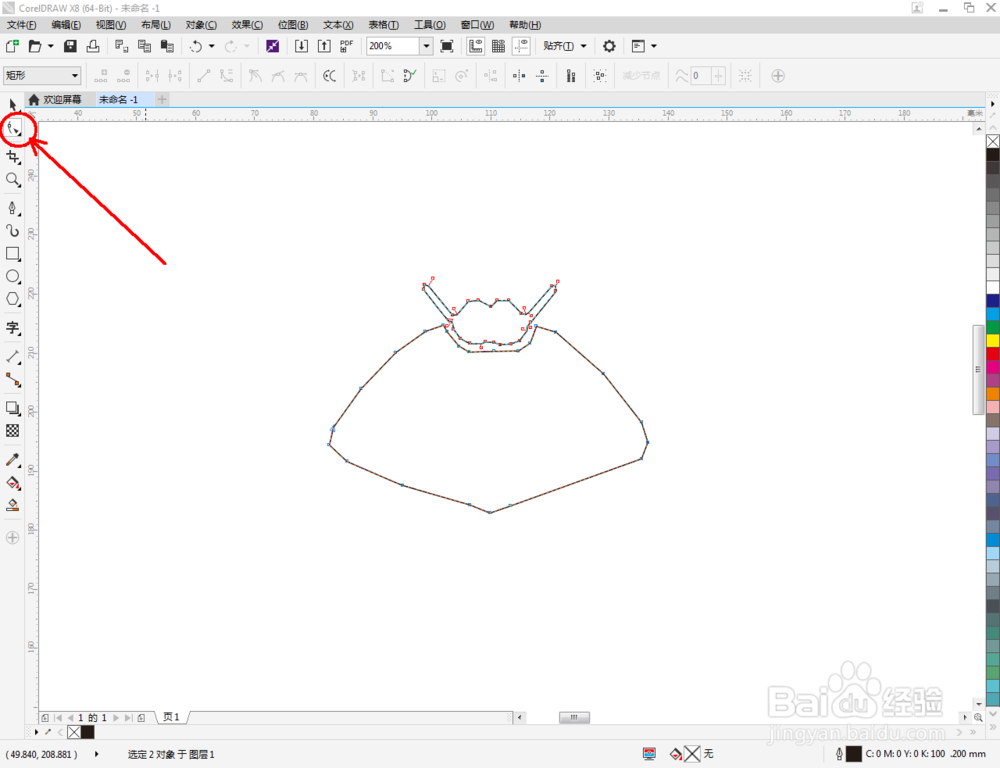This screenshot has width=1000, height=768.
Task: Click the Export icon
Action: coord(324,46)
